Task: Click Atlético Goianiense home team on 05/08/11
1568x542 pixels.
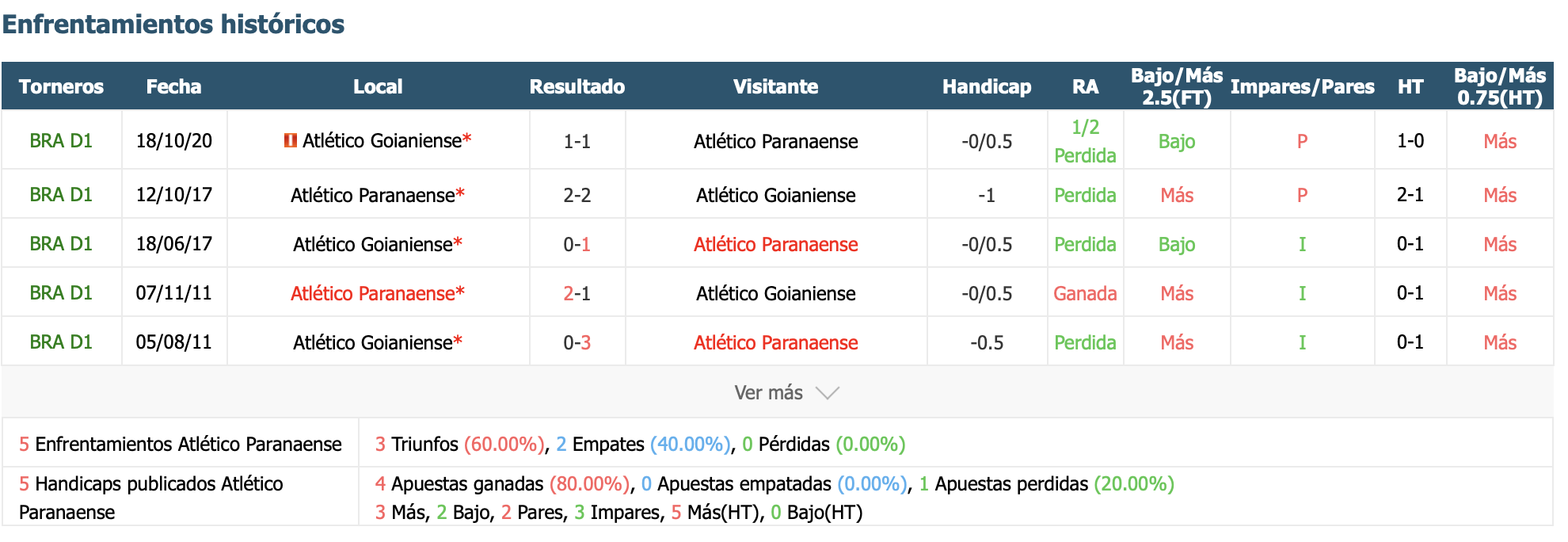Action: tap(372, 342)
